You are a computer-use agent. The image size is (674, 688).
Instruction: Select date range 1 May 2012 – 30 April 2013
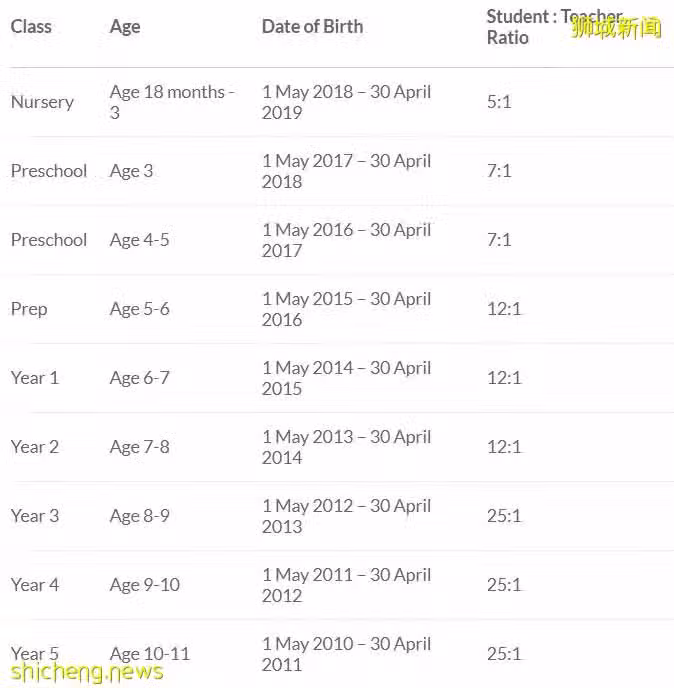coord(346,516)
